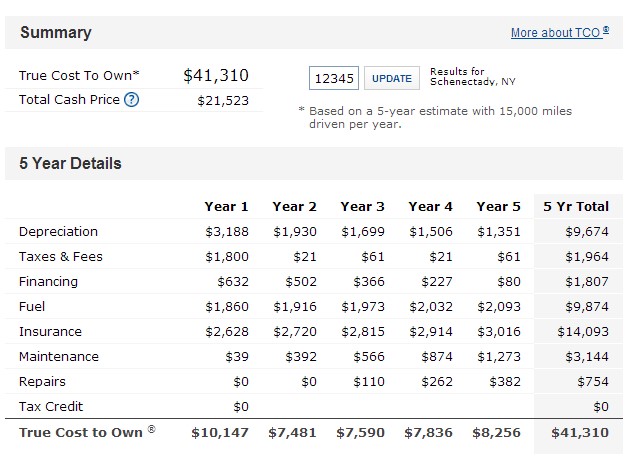Select the Insurance row label
Screen dimensions: 632x461
(50, 332)
